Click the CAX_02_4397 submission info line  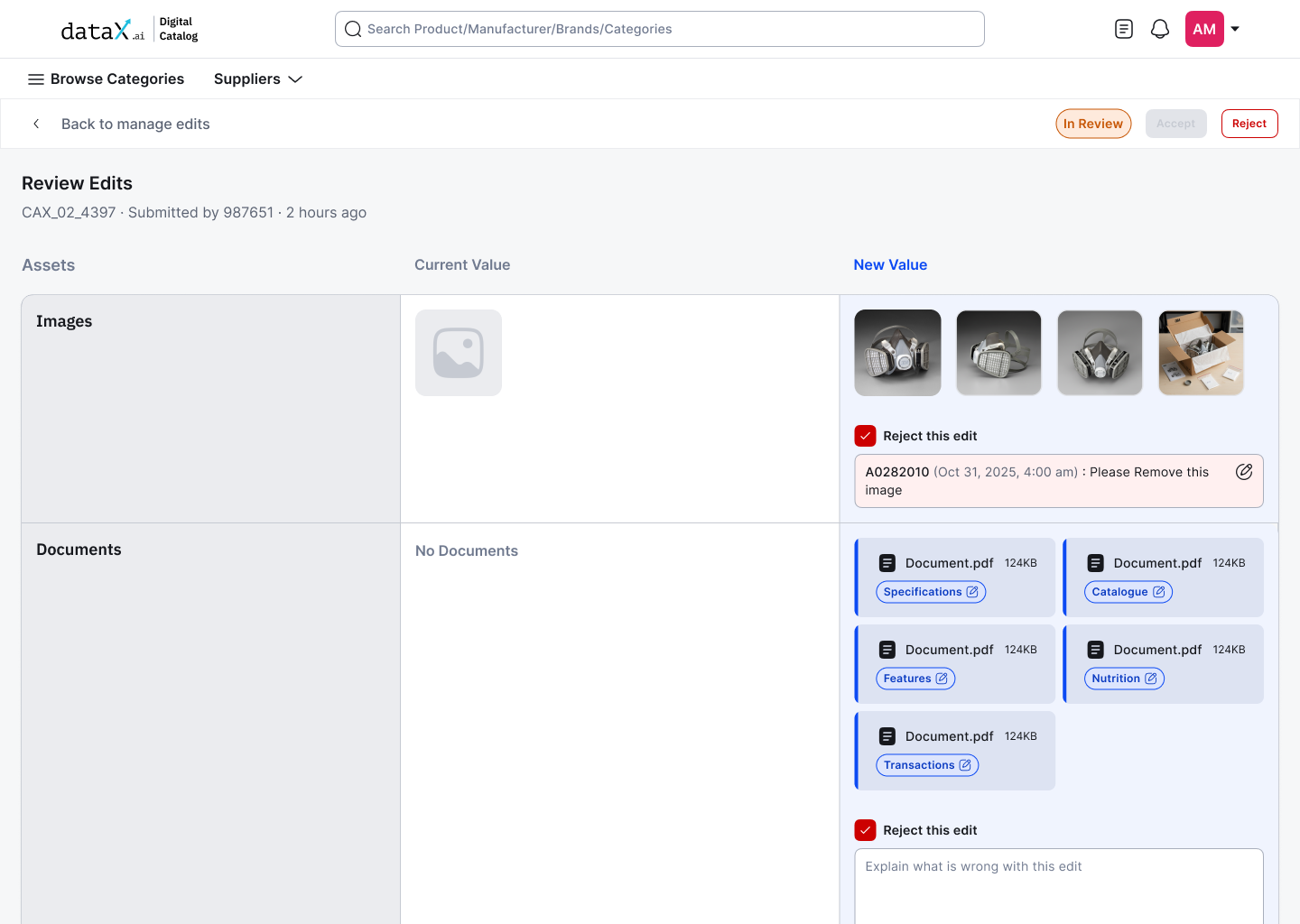(x=194, y=212)
